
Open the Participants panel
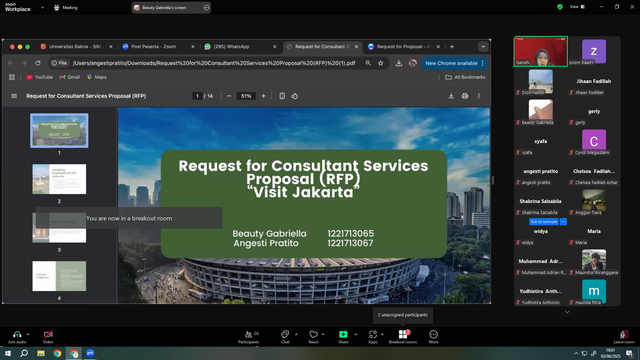pos(249,337)
